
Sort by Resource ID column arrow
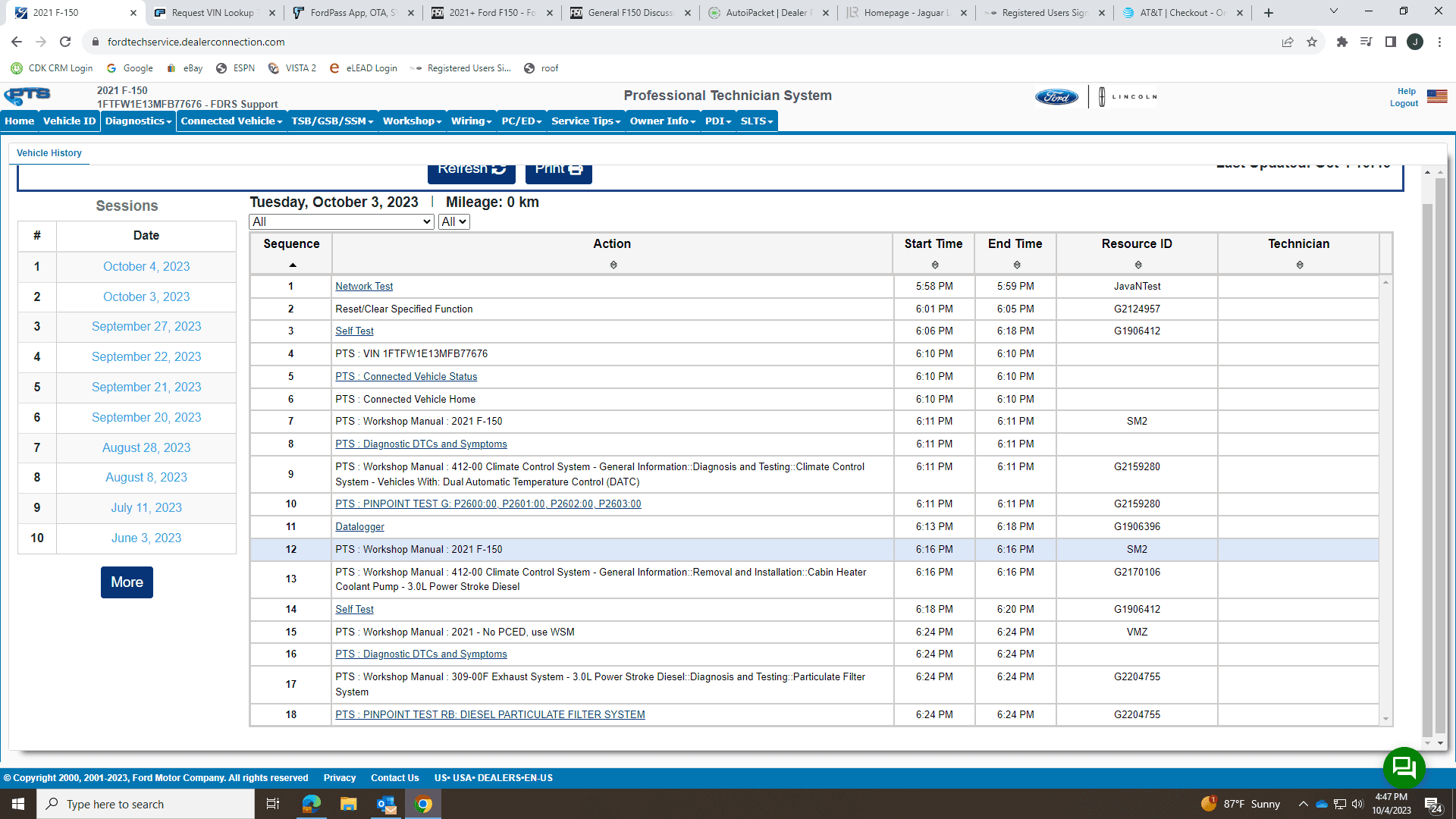(x=1138, y=265)
